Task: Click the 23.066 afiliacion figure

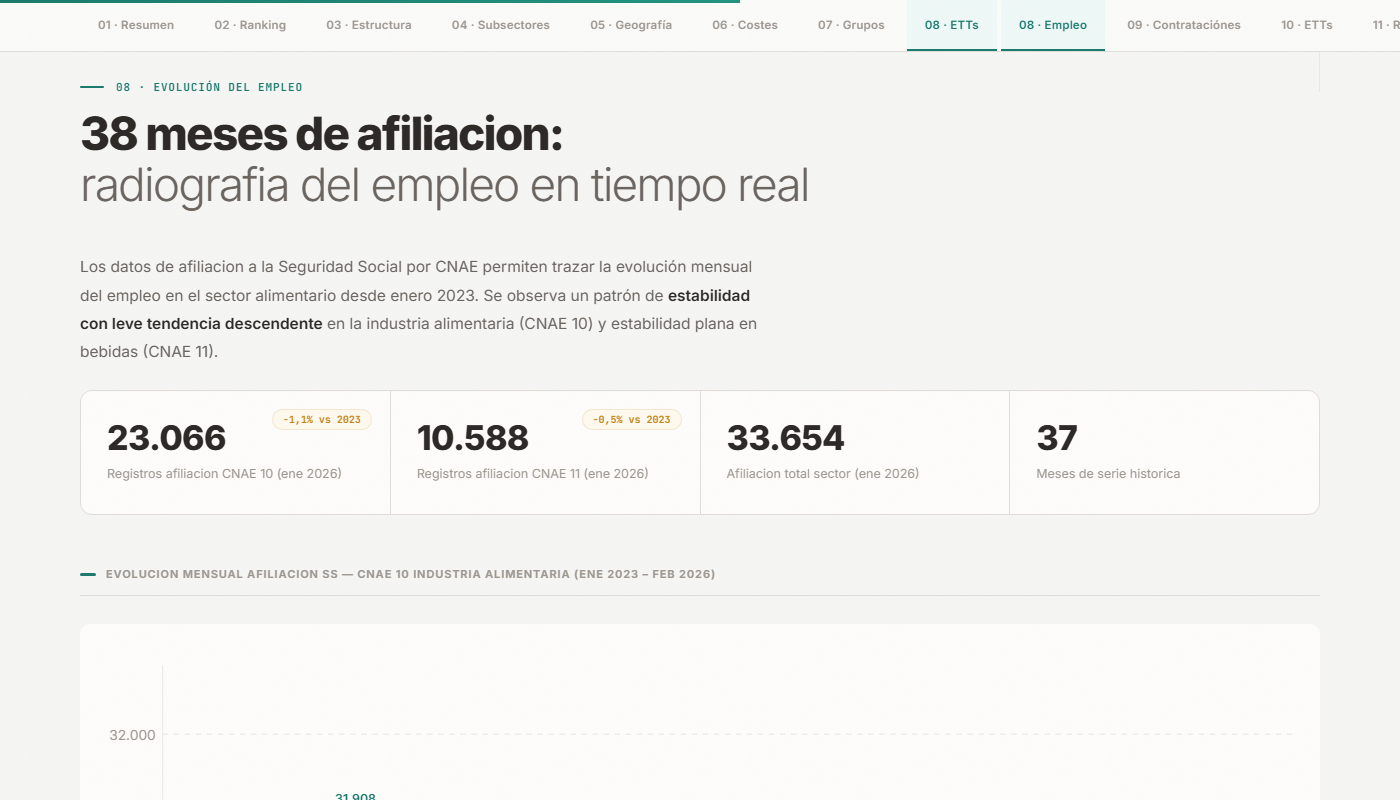Action: point(167,438)
